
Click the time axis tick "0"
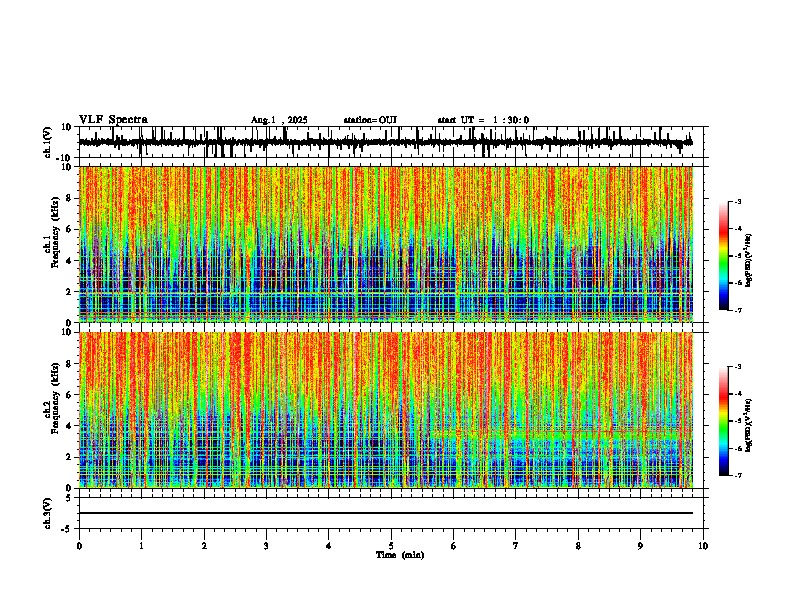[79, 546]
